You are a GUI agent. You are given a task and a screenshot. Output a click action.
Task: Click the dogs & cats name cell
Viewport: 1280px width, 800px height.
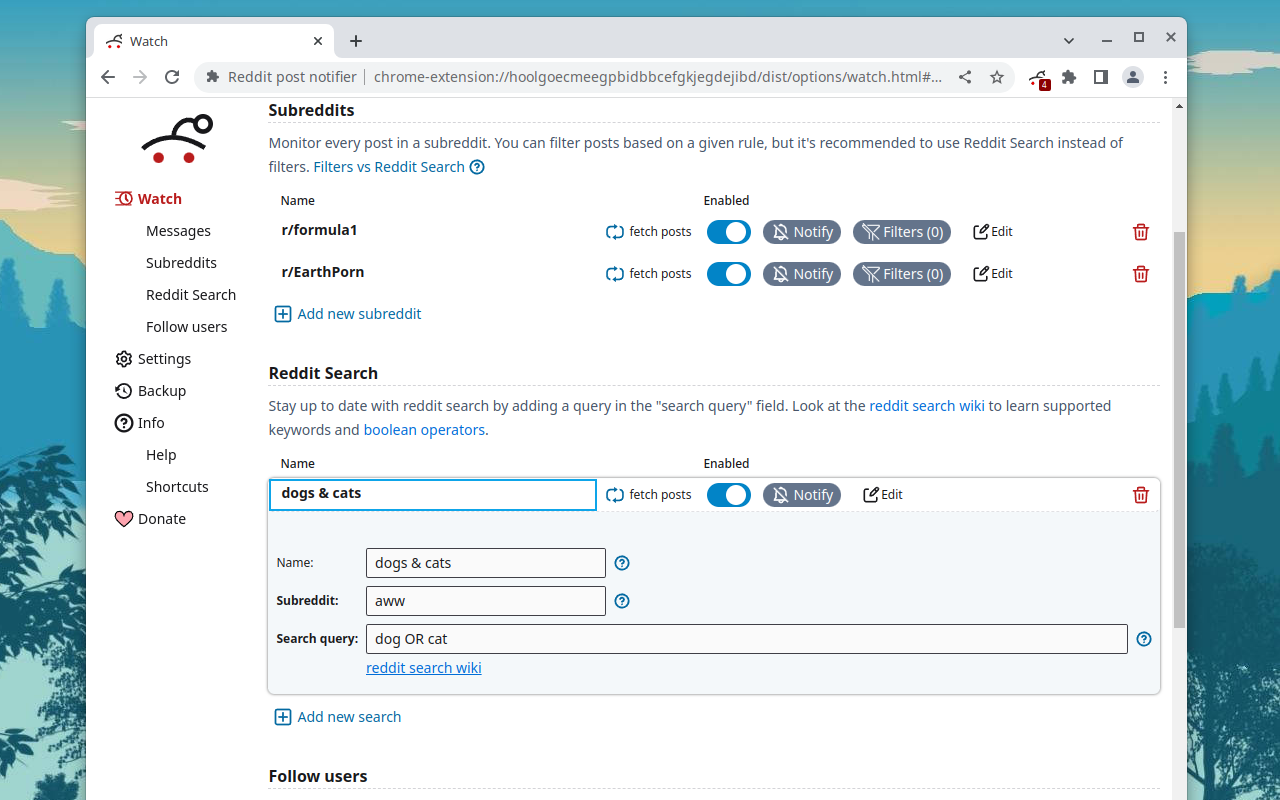coord(433,495)
